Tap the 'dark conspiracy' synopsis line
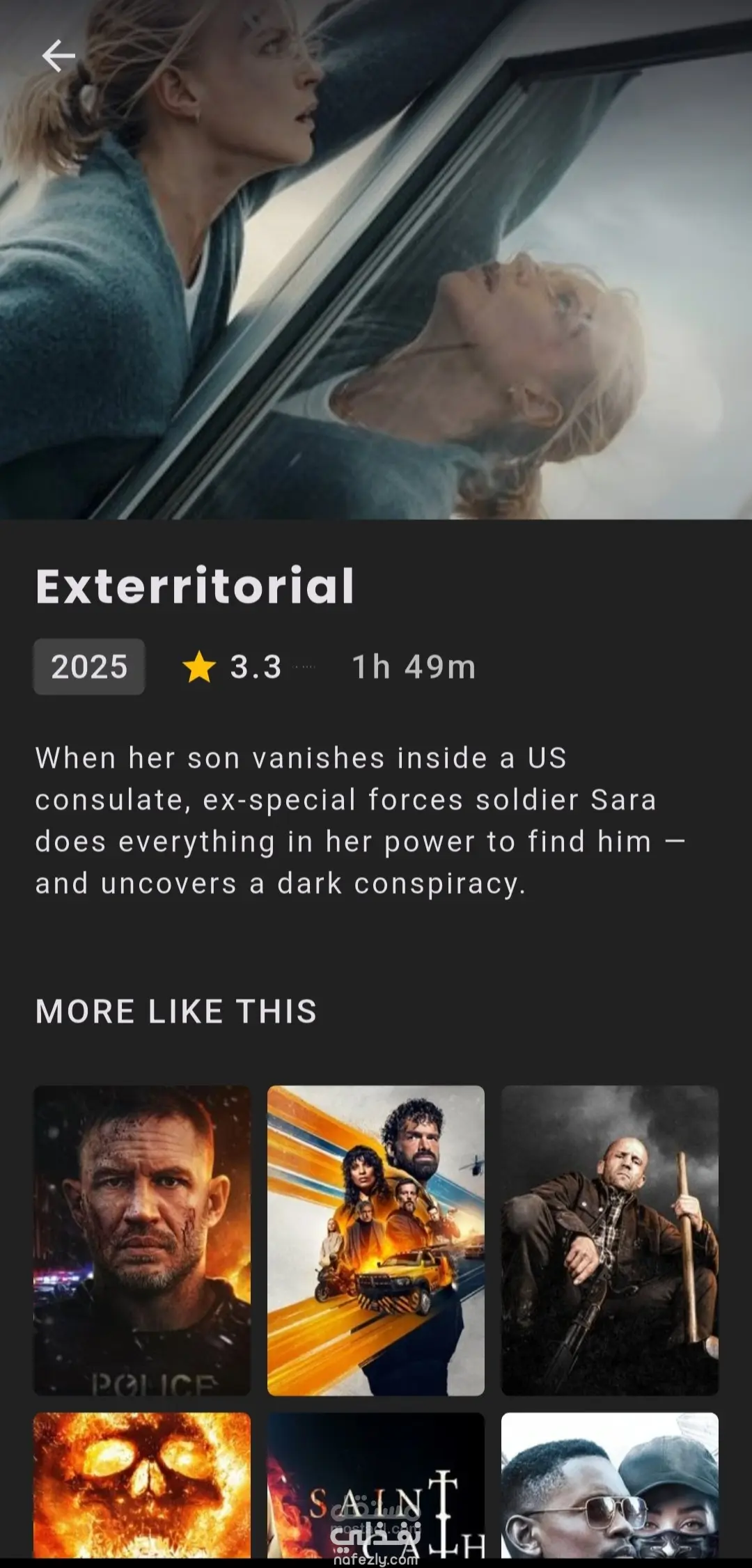The height and width of the screenshot is (1568, 752). coord(280,884)
